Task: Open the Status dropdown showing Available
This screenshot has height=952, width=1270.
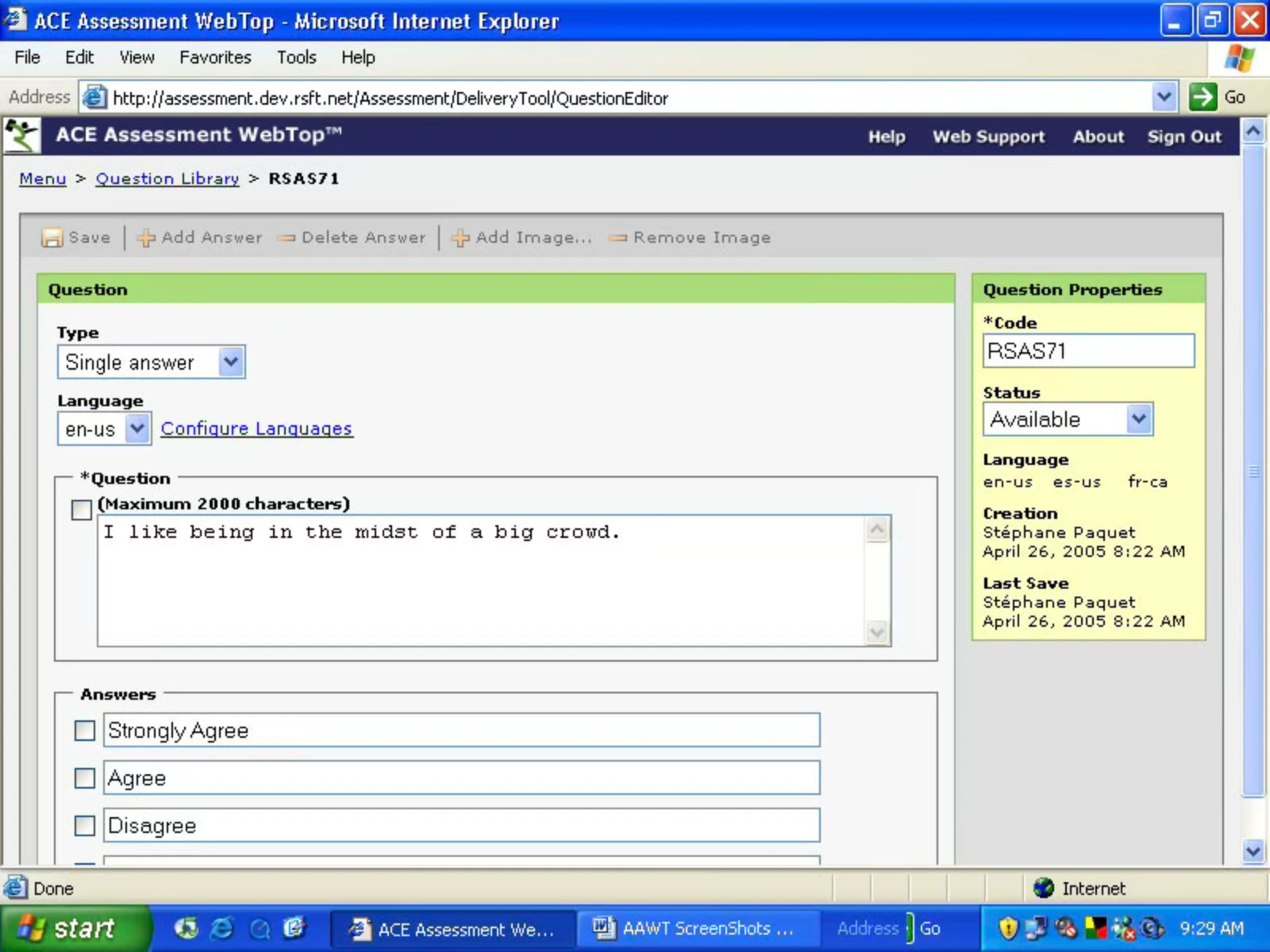Action: (1138, 419)
